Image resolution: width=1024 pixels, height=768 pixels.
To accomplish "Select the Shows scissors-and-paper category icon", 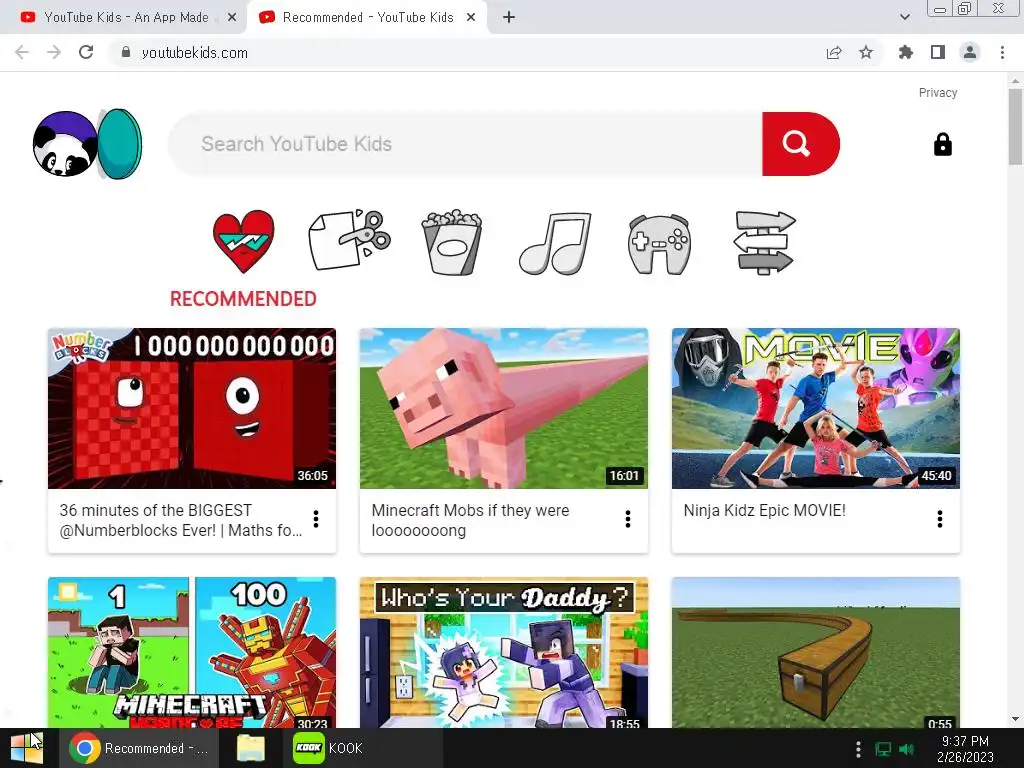I will pos(349,240).
